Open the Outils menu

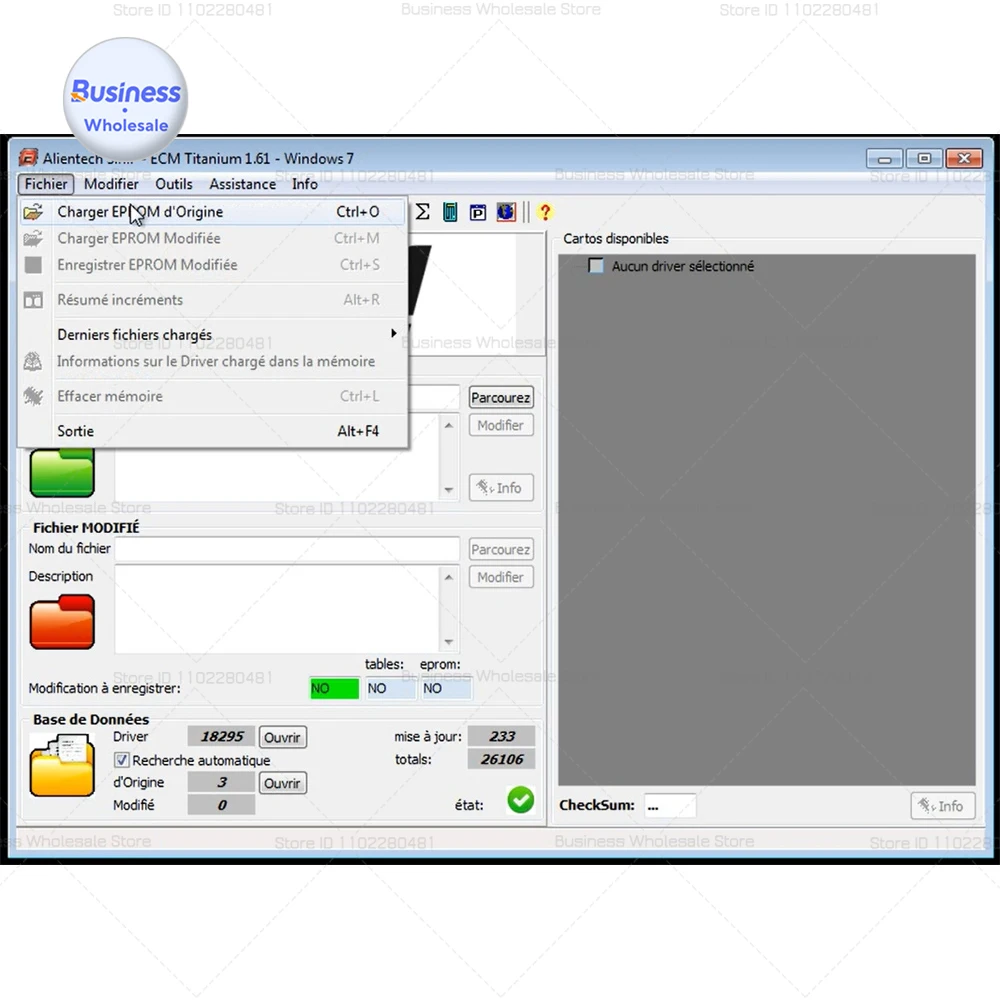coord(174,184)
